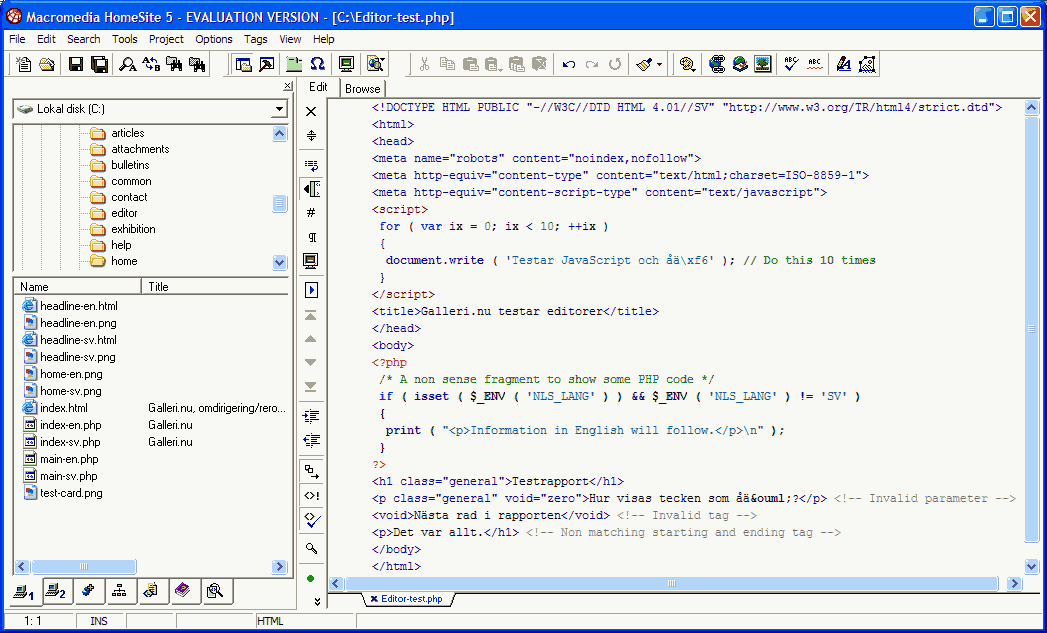Viewport: 1047px width, 633px height.
Task: Open the Tags menu
Action: tap(256, 39)
